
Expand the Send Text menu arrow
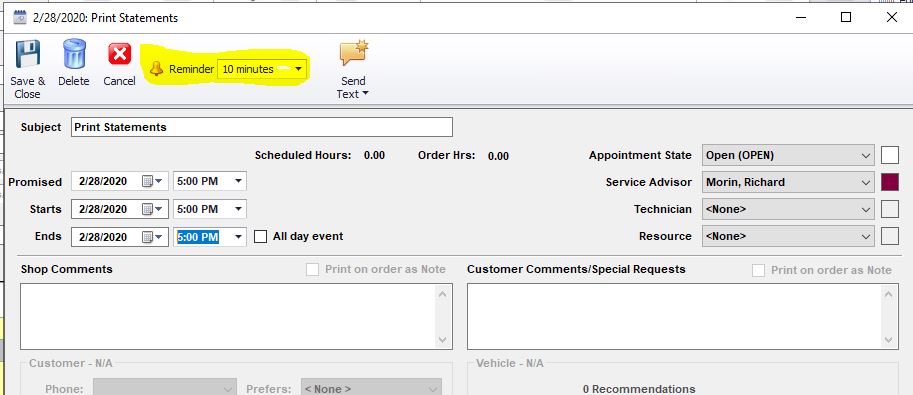[365, 94]
